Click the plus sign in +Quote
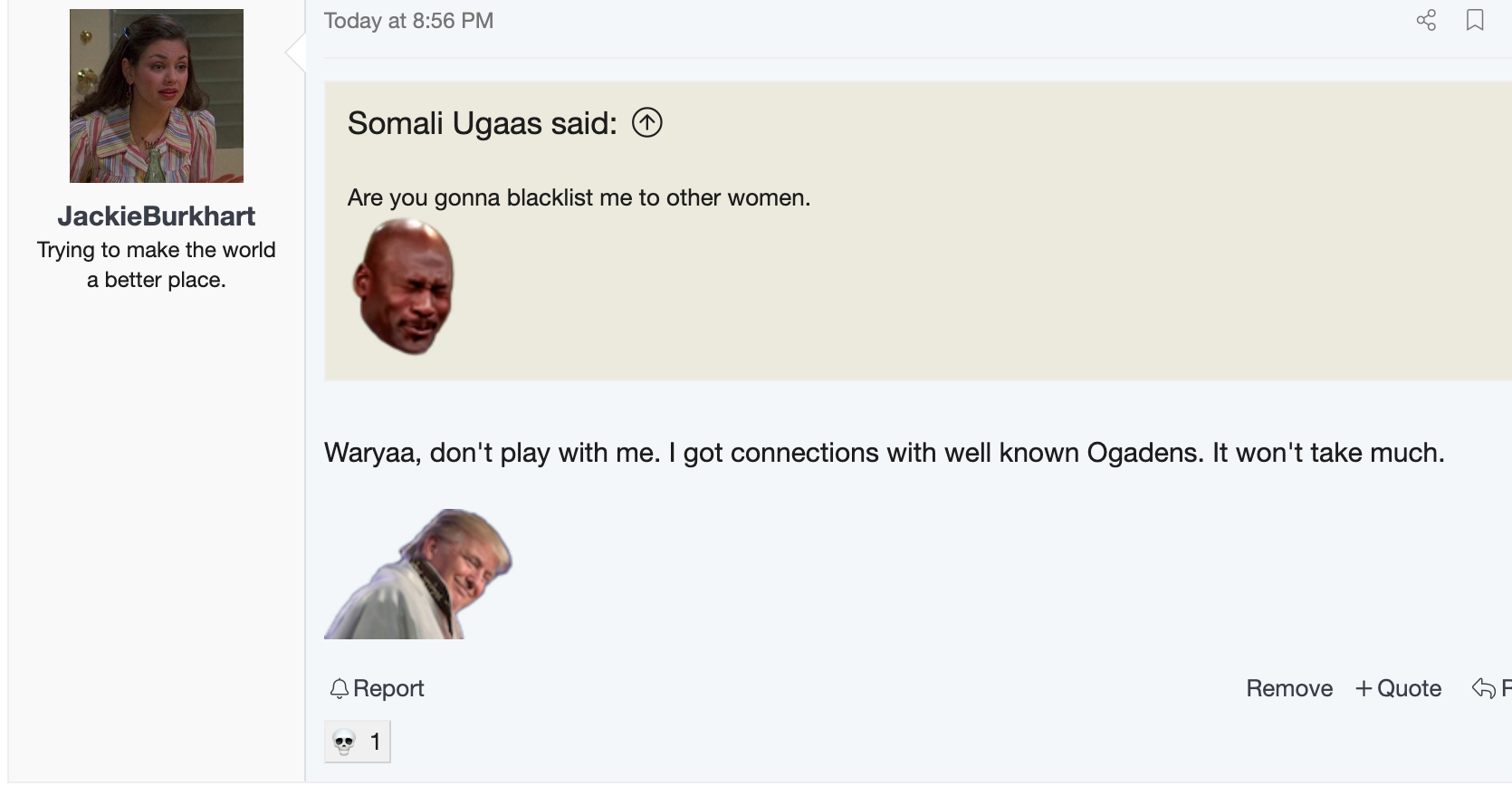1512x786 pixels. [x=1364, y=688]
